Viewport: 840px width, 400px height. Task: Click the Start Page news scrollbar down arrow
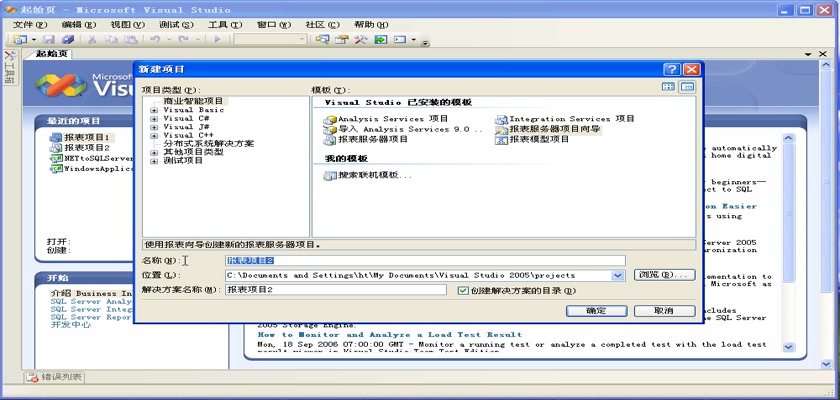coord(789,347)
